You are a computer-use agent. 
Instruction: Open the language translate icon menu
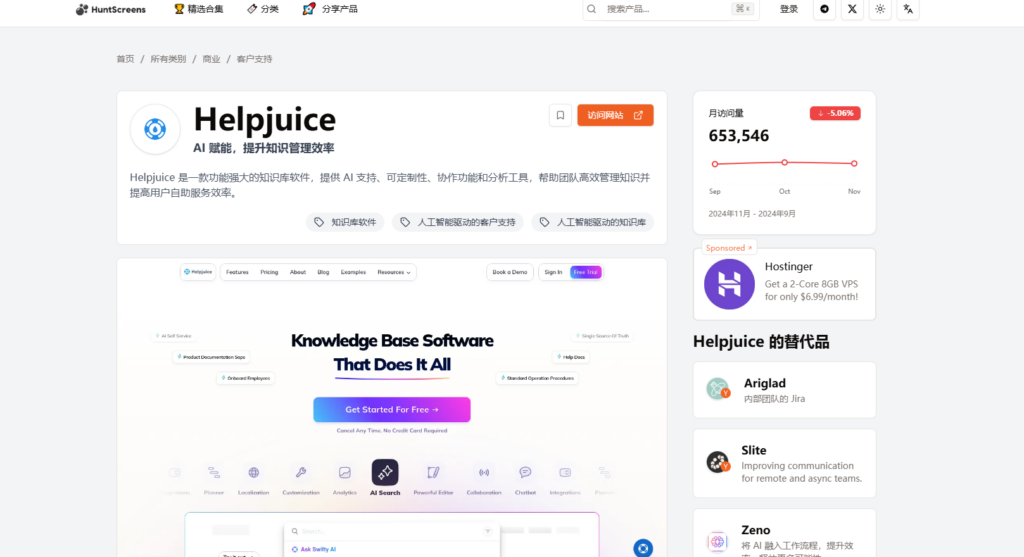click(x=908, y=9)
